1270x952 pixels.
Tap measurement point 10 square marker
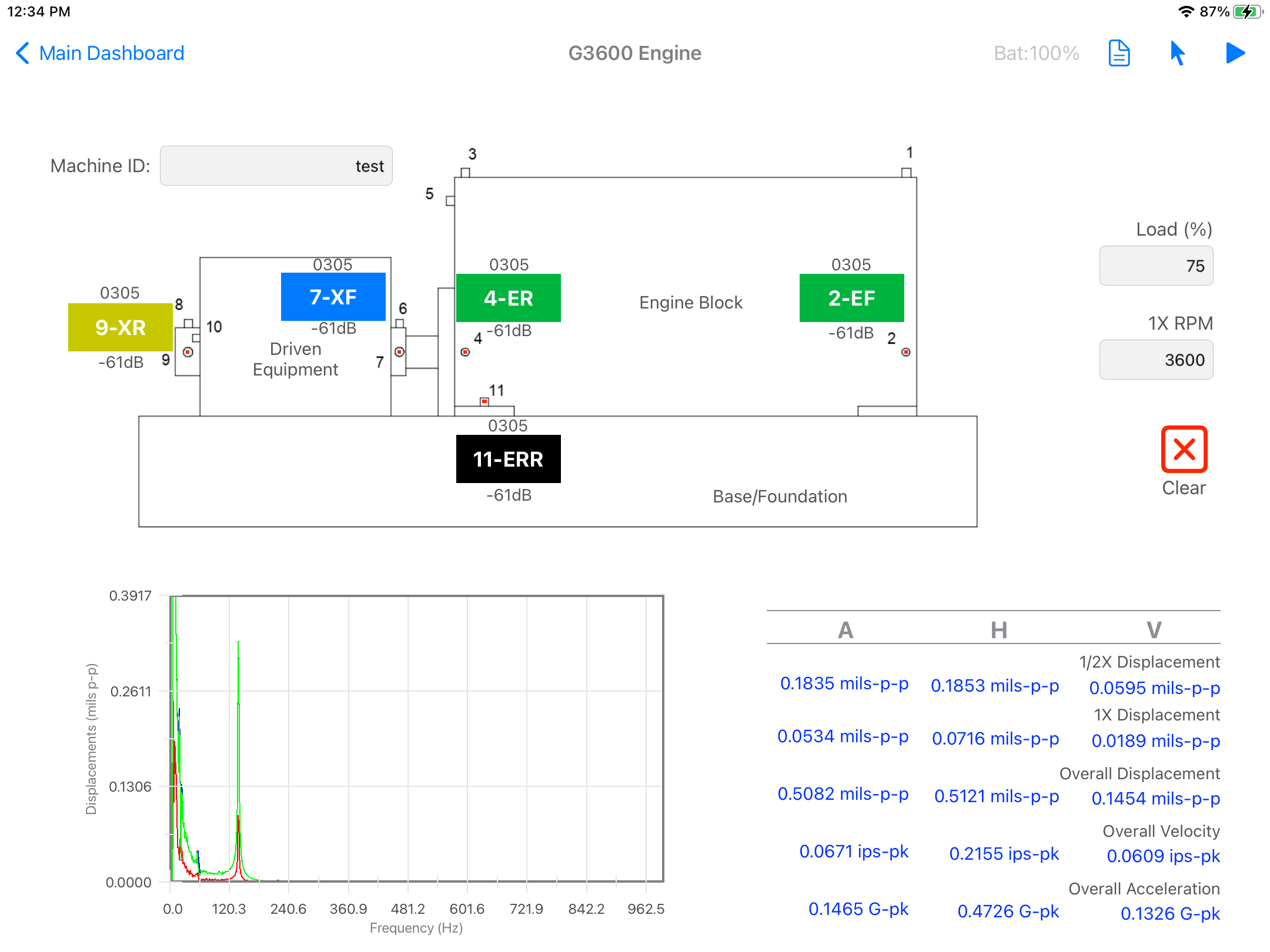pyautogui.click(x=196, y=338)
